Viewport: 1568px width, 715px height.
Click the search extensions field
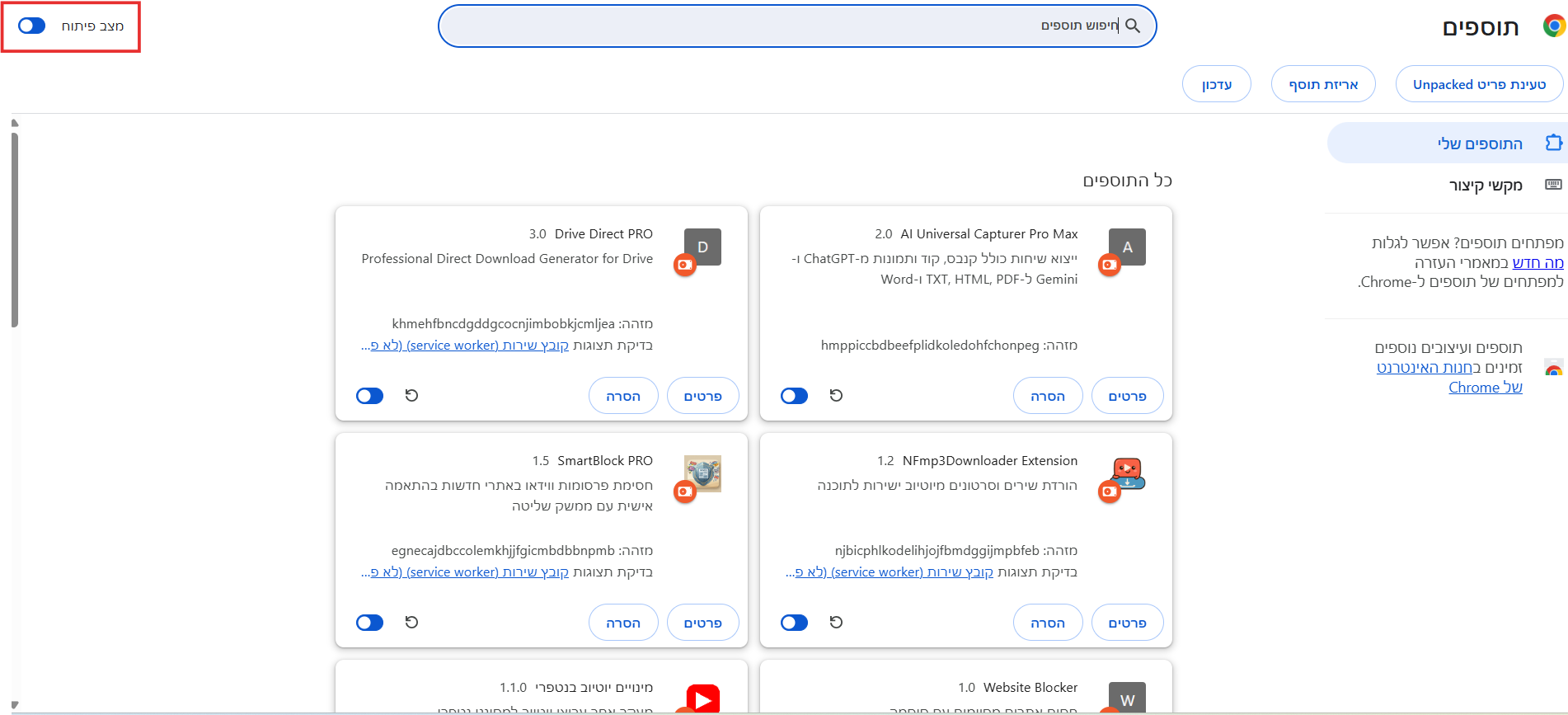point(797,26)
